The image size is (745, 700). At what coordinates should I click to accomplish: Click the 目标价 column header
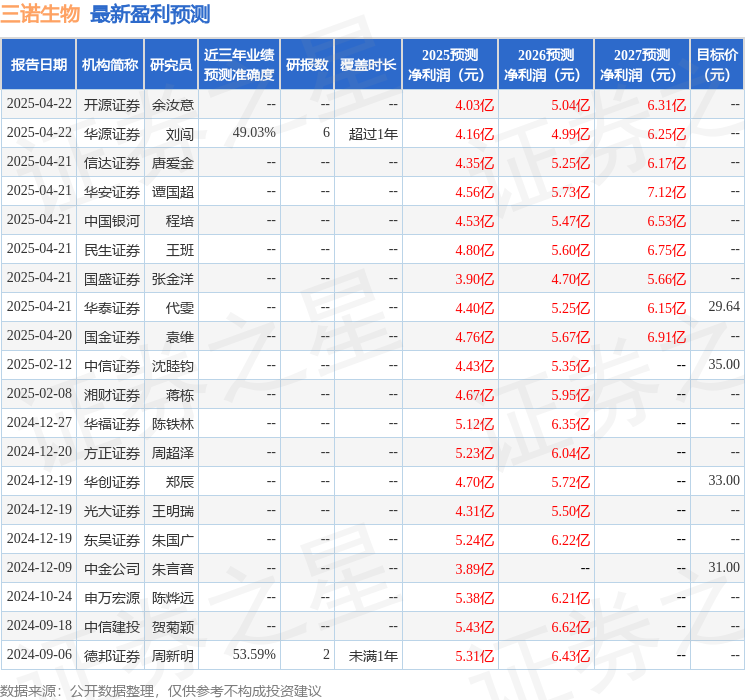717,65
